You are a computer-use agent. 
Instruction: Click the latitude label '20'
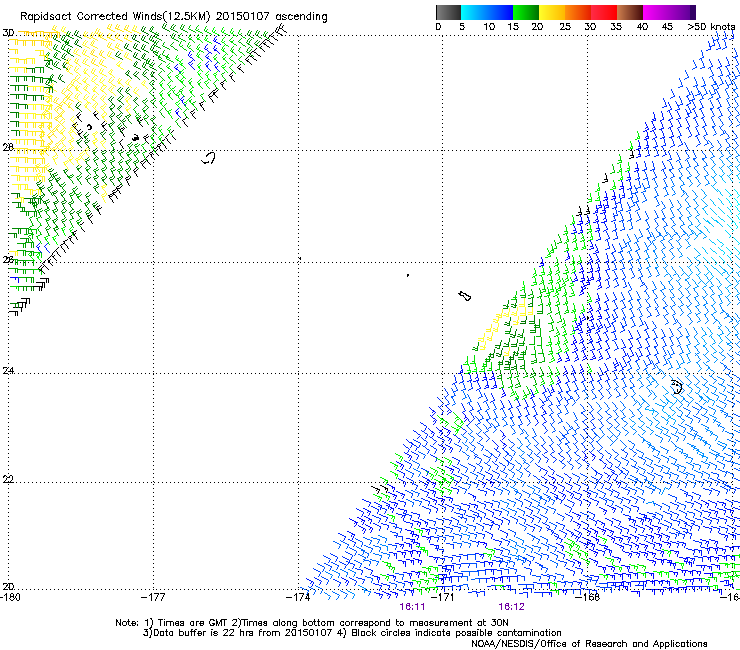pos(8,586)
